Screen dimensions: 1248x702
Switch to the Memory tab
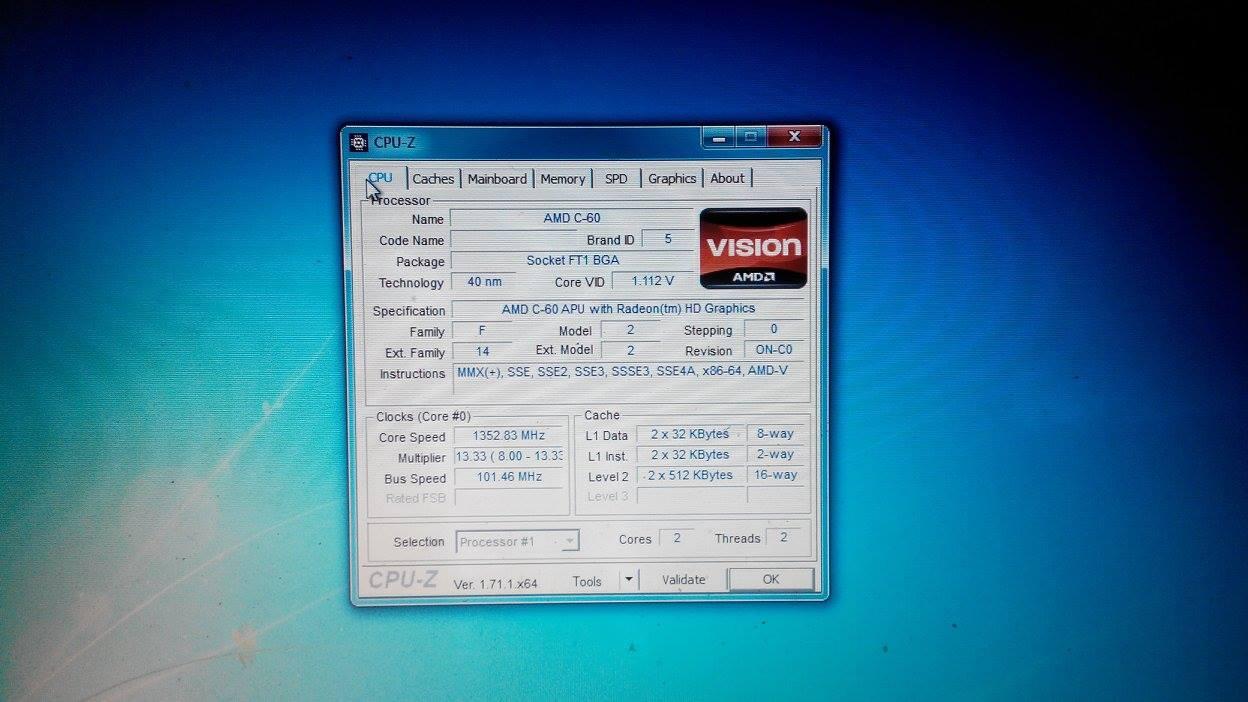coord(562,179)
